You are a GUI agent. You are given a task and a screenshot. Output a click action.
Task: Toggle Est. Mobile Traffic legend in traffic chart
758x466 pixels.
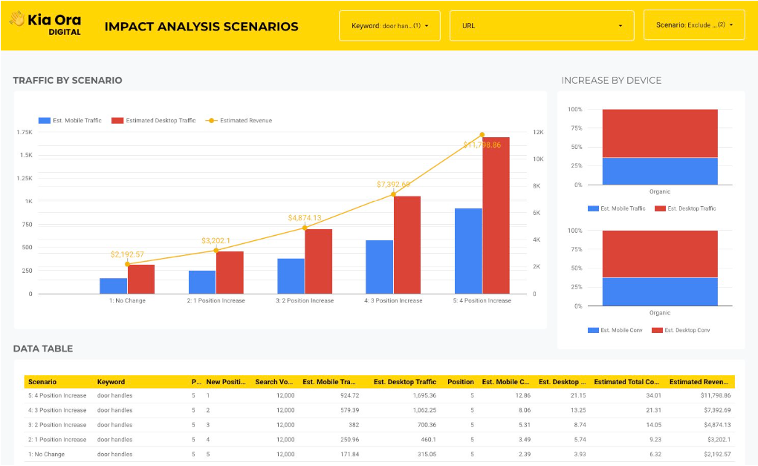coord(70,120)
